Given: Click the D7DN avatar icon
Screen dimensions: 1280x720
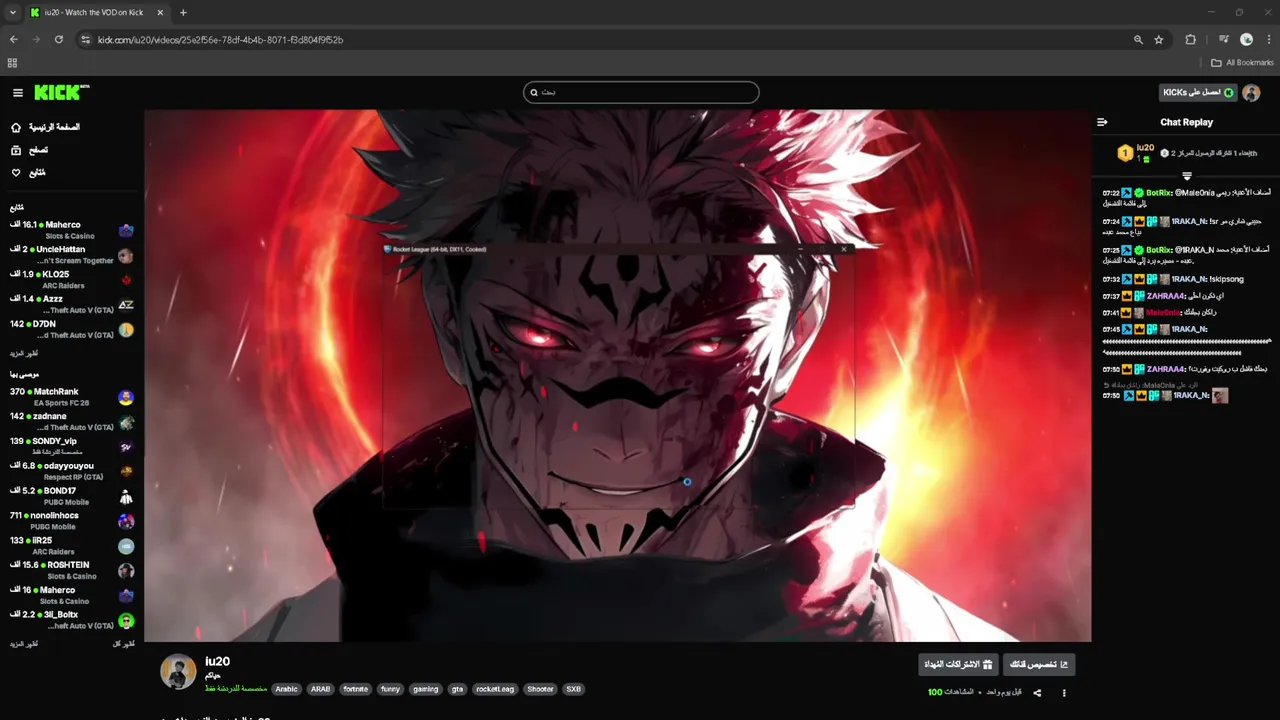Looking at the screenshot, I should (x=126, y=329).
